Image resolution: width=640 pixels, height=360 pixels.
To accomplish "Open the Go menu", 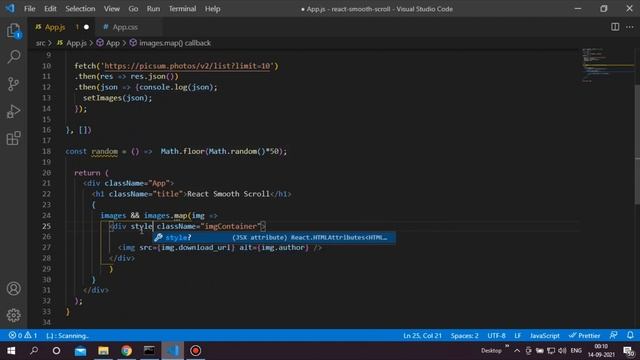I will pyautogui.click(x=133, y=9).
